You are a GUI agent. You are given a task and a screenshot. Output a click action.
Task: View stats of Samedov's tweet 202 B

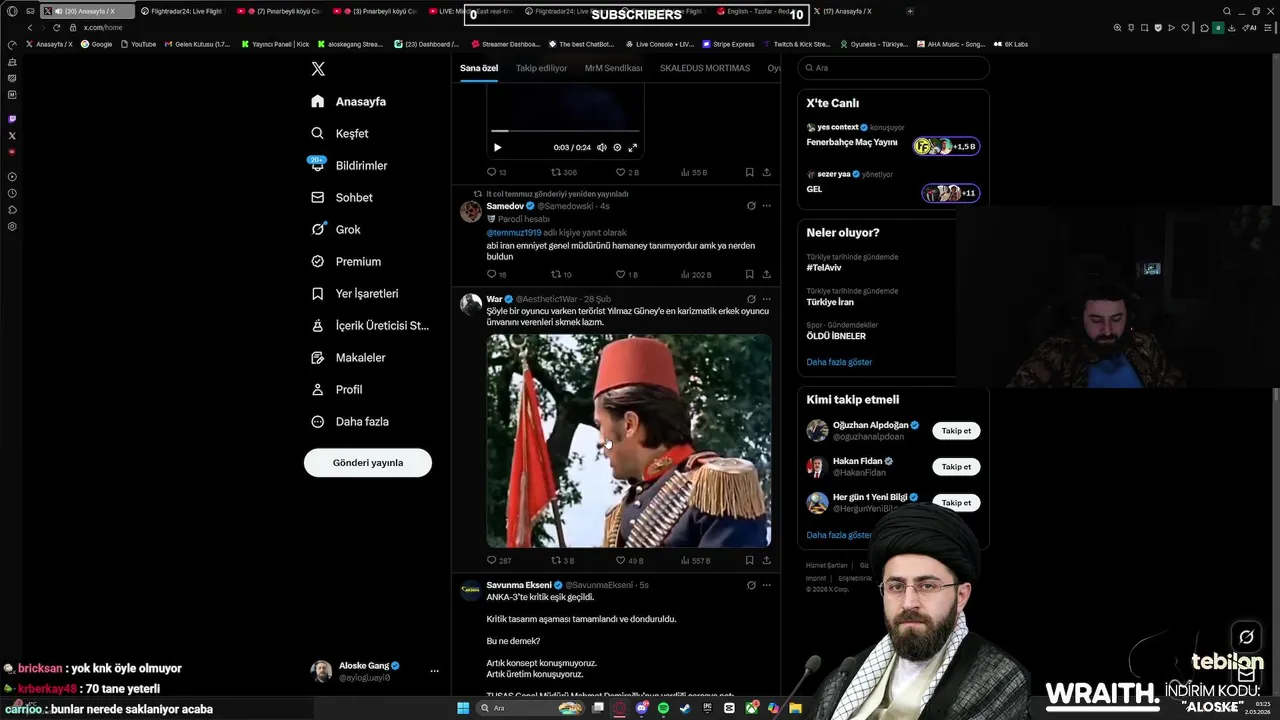click(696, 274)
